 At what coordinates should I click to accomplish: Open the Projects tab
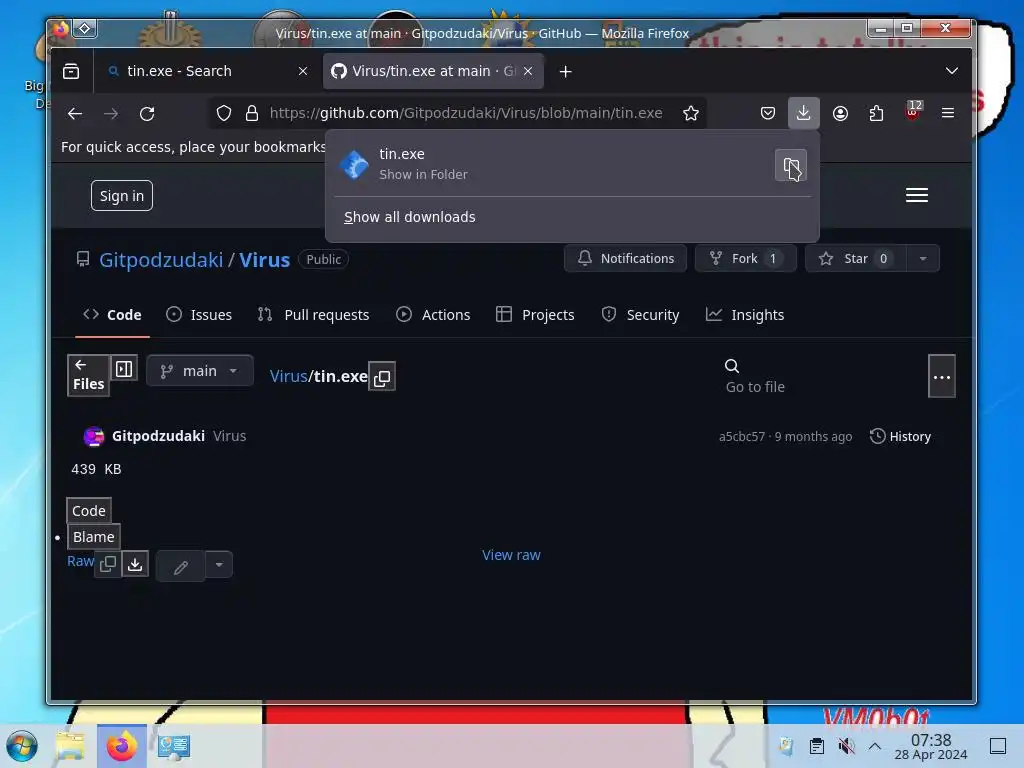pos(535,315)
